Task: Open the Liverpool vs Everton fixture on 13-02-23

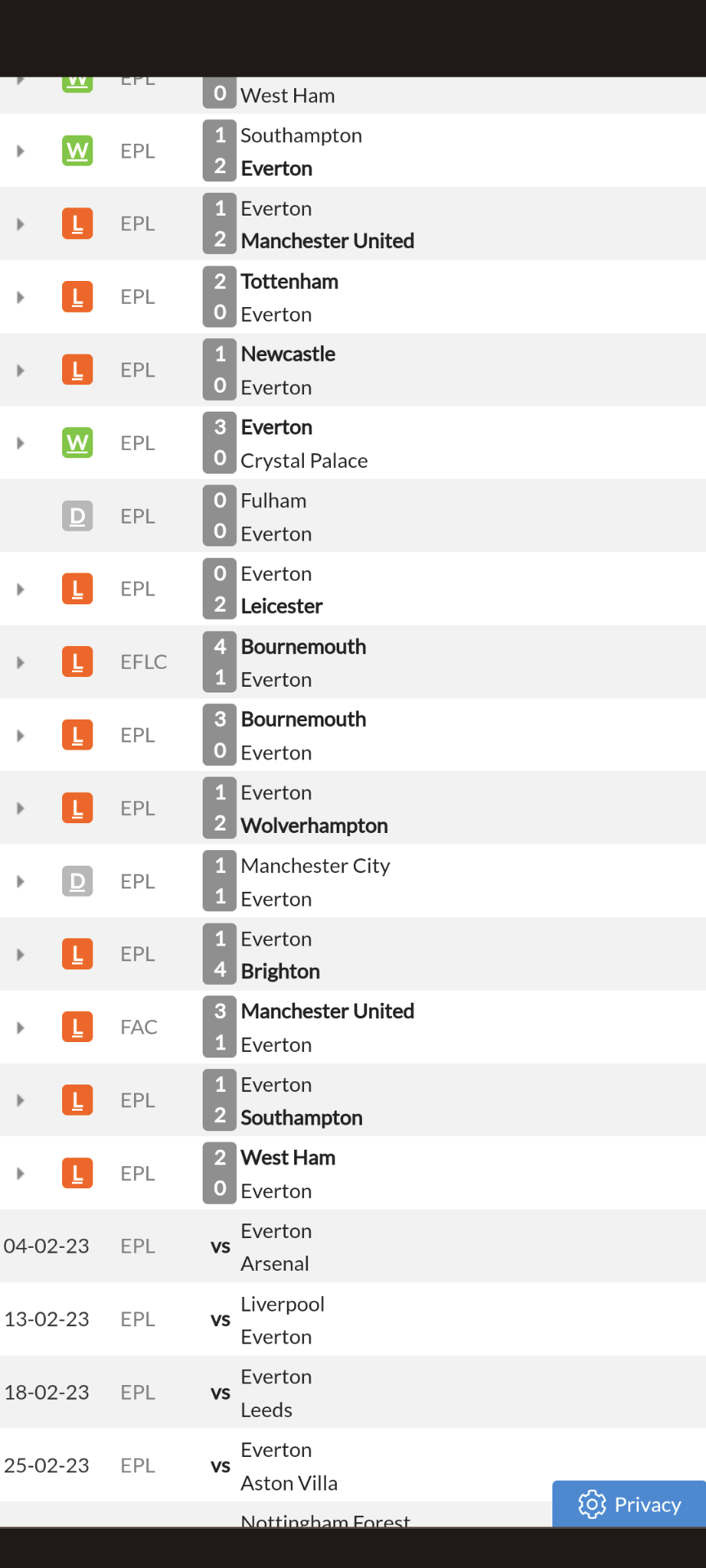Action: 353,1320
